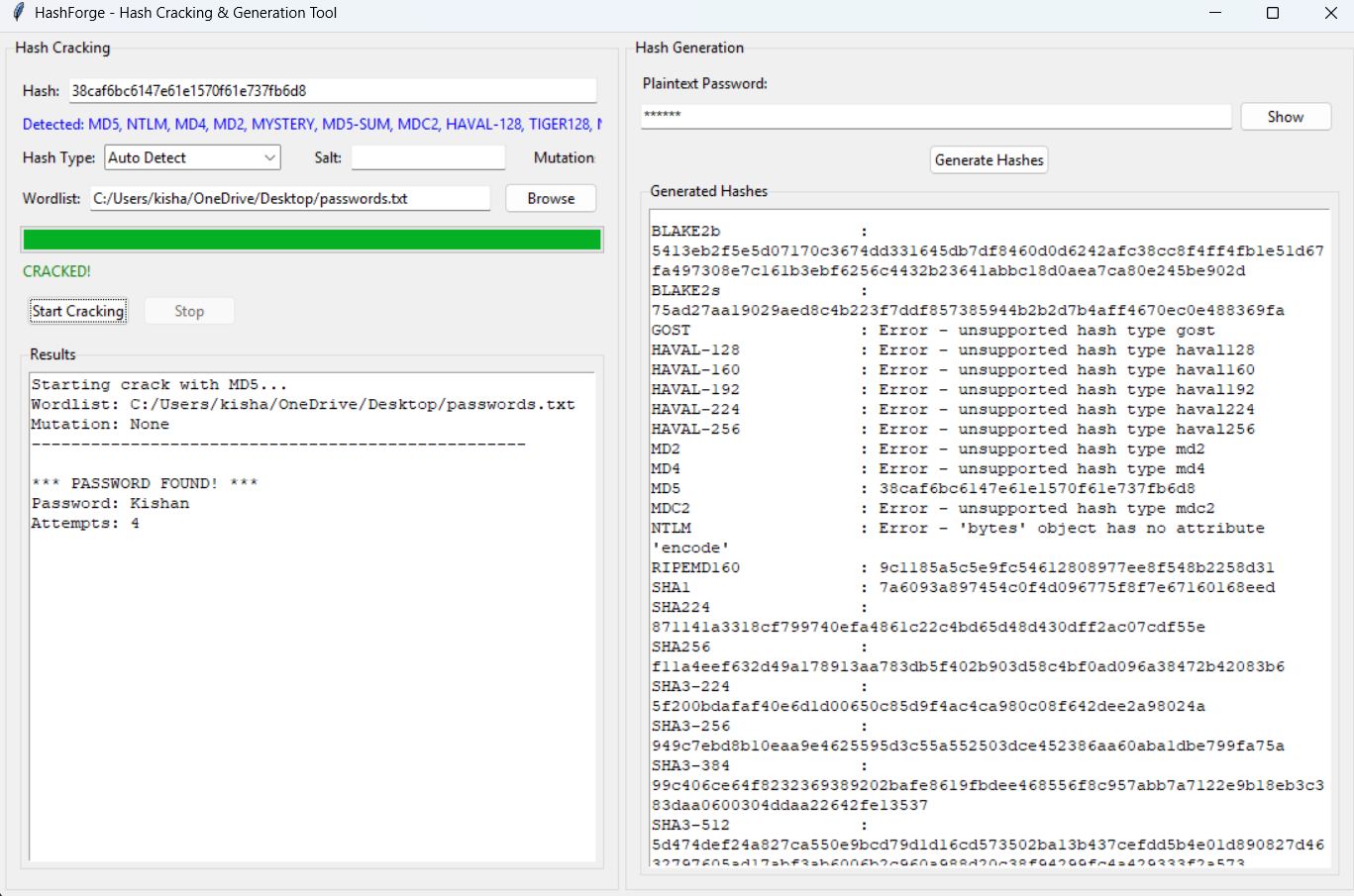Image resolution: width=1354 pixels, height=896 pixels.
Task: Click the green cracking progress bar
Action: tap(312, 240)
